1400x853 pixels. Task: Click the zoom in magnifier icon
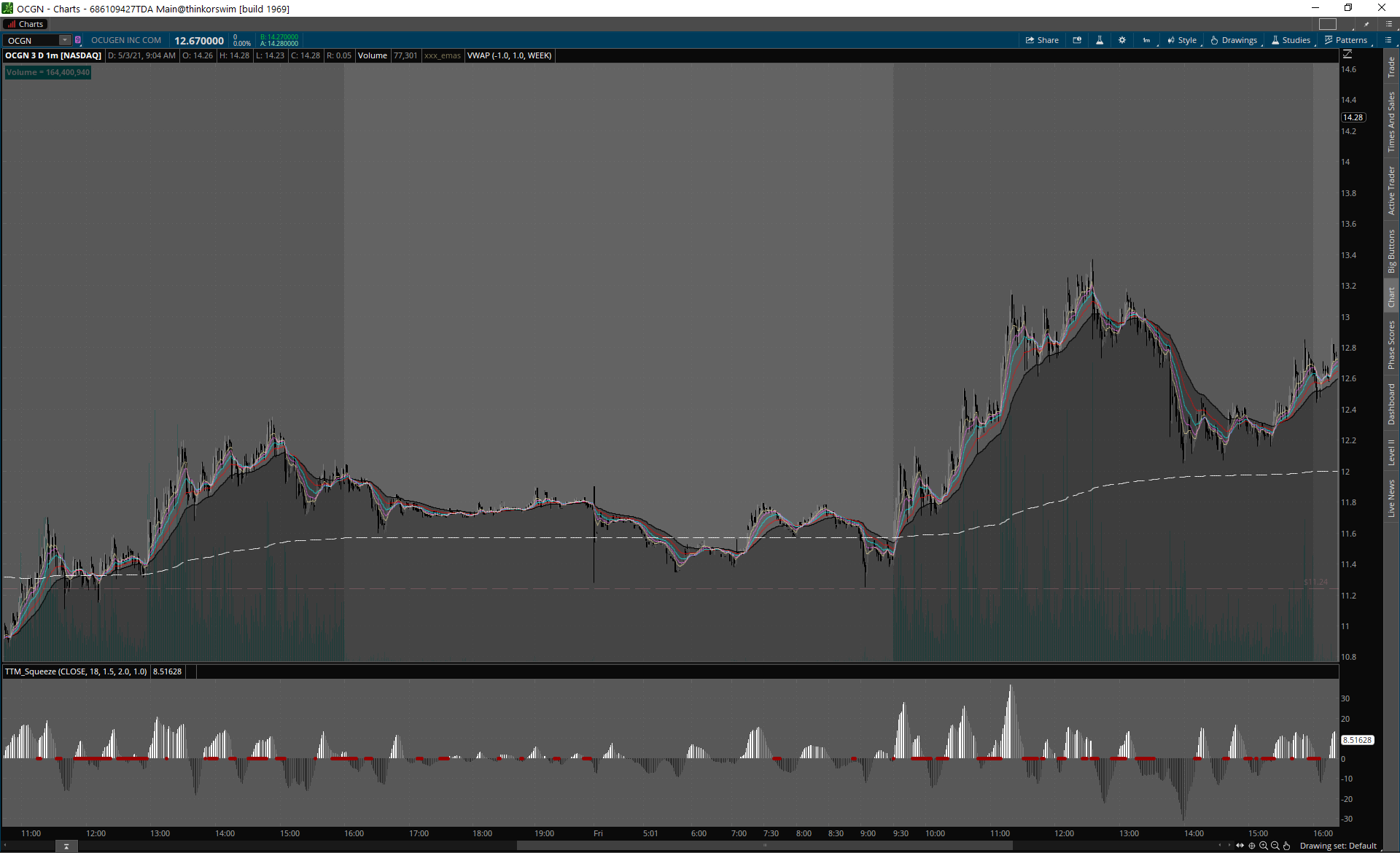coord(1264,846)
